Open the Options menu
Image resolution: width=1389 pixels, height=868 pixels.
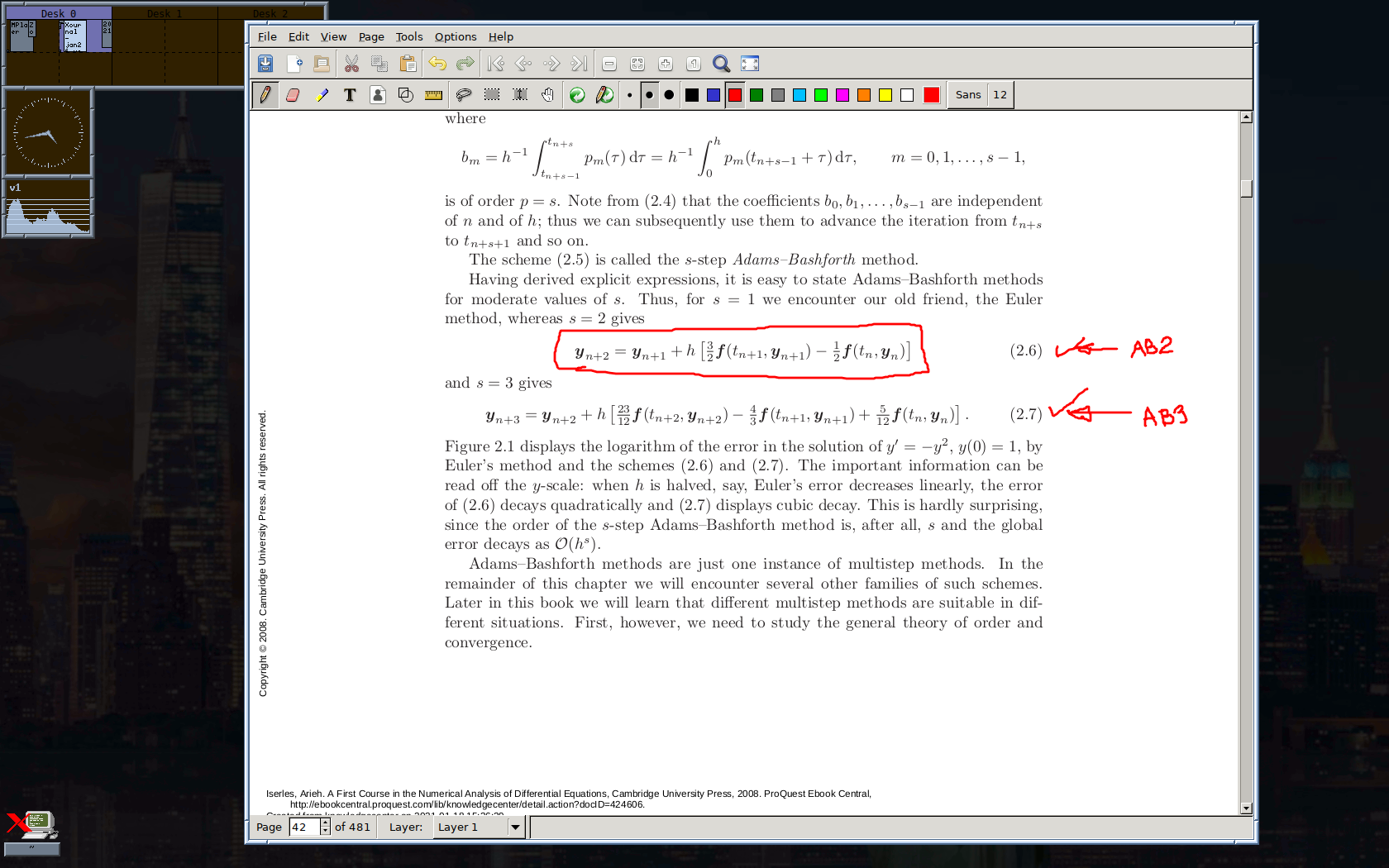(456, 36)
